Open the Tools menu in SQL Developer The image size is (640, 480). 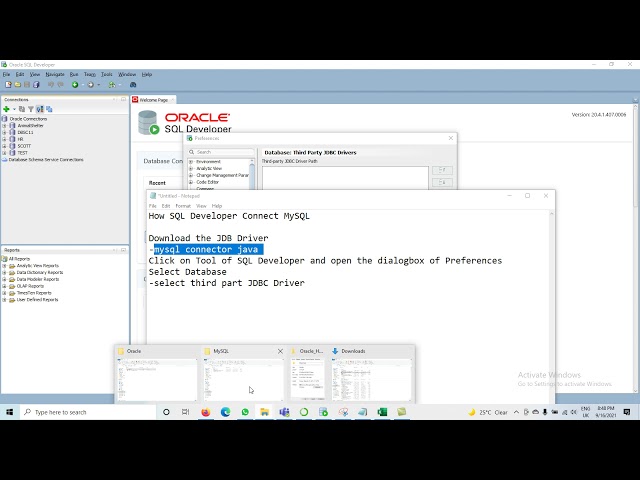point(107,74)
